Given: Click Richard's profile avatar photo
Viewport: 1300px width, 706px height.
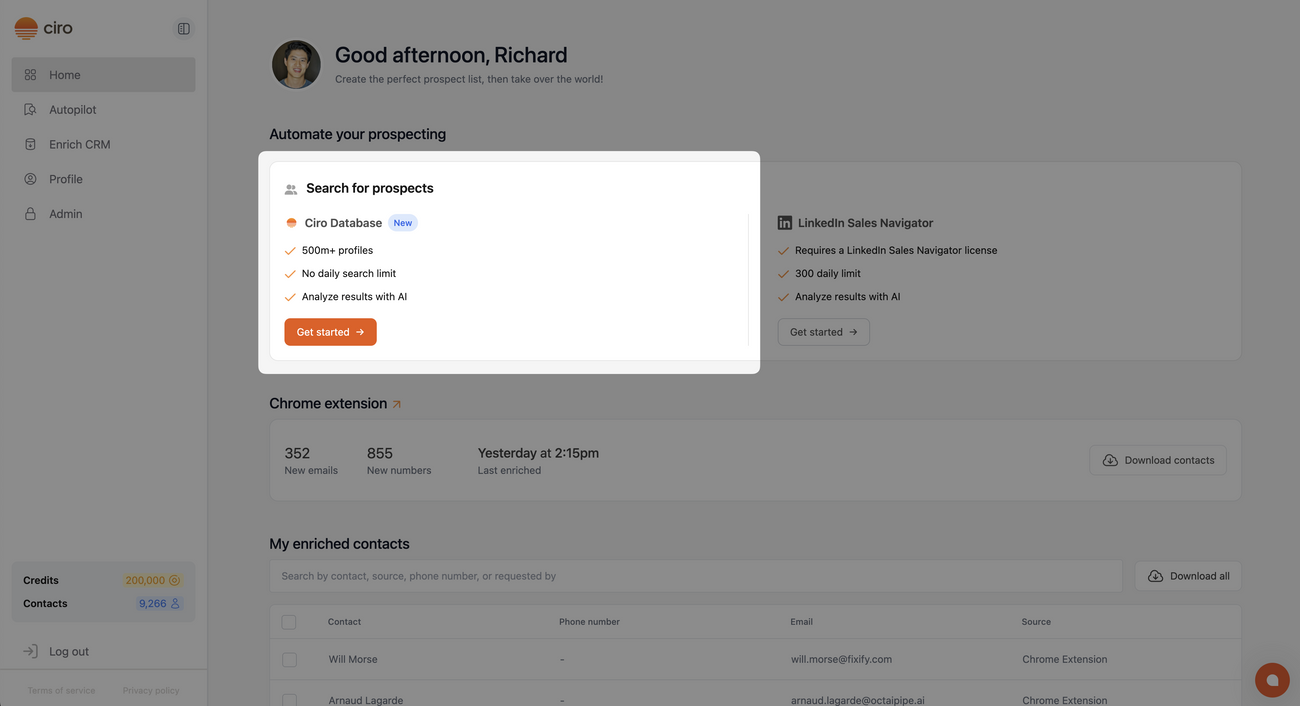Looking at the screenshot, I should 296,65.
